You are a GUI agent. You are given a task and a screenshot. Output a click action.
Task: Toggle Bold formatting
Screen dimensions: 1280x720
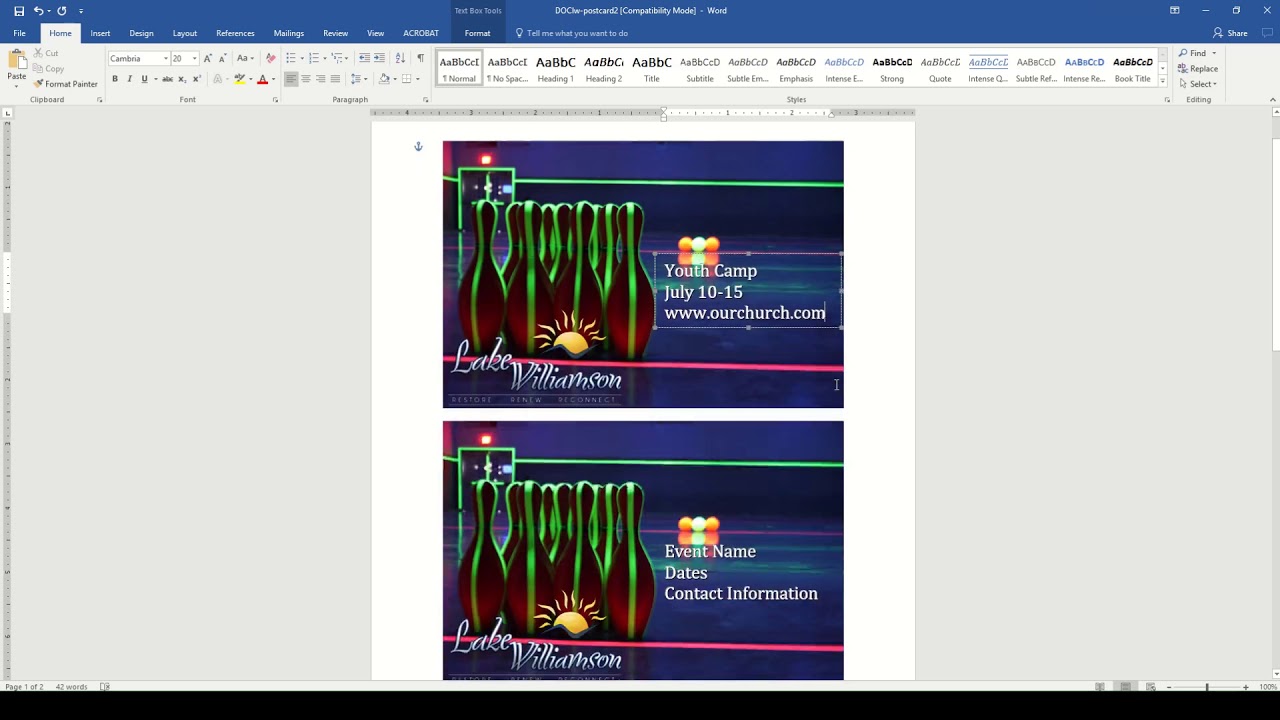(115, 79)
